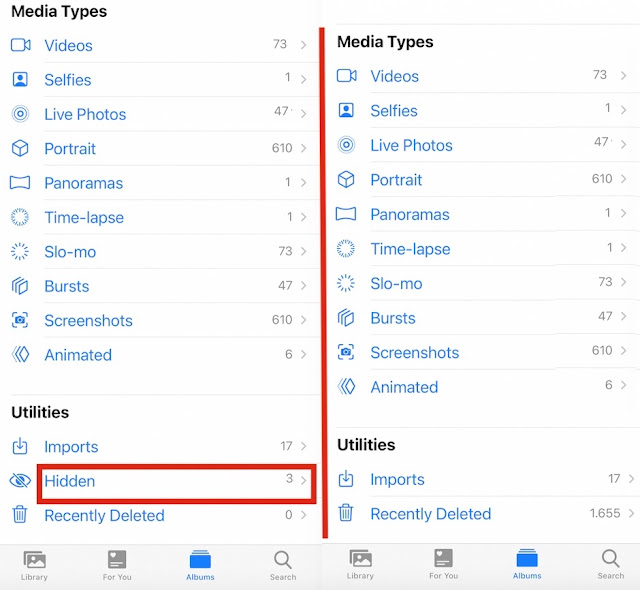The image size is (640, 590).
Task: Tap the Videos camera icon in left panel
Action: tap(21, 45)
